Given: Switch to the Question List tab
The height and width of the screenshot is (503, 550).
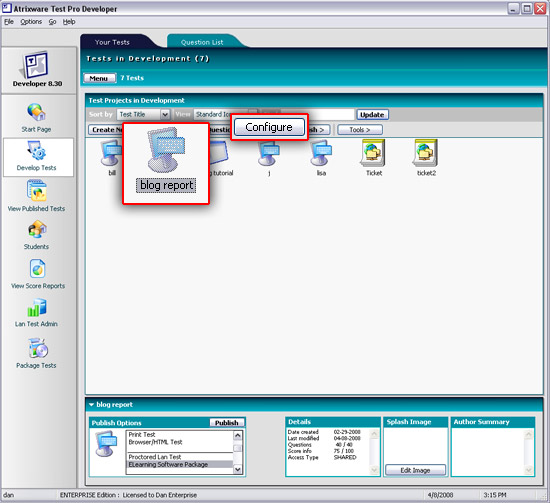Looking at the screenshot, I should coord(202,42).
